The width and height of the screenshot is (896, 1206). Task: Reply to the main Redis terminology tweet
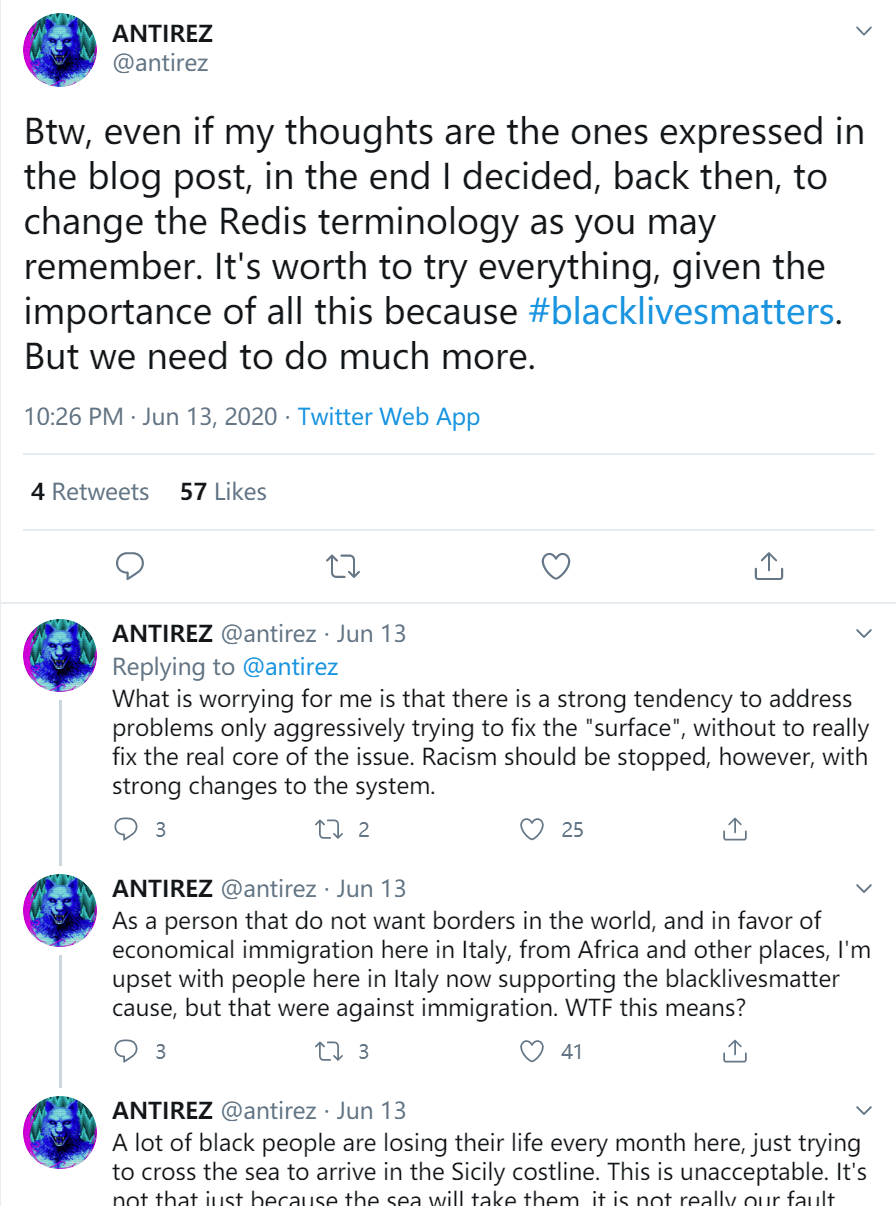[x=131, y=567]
